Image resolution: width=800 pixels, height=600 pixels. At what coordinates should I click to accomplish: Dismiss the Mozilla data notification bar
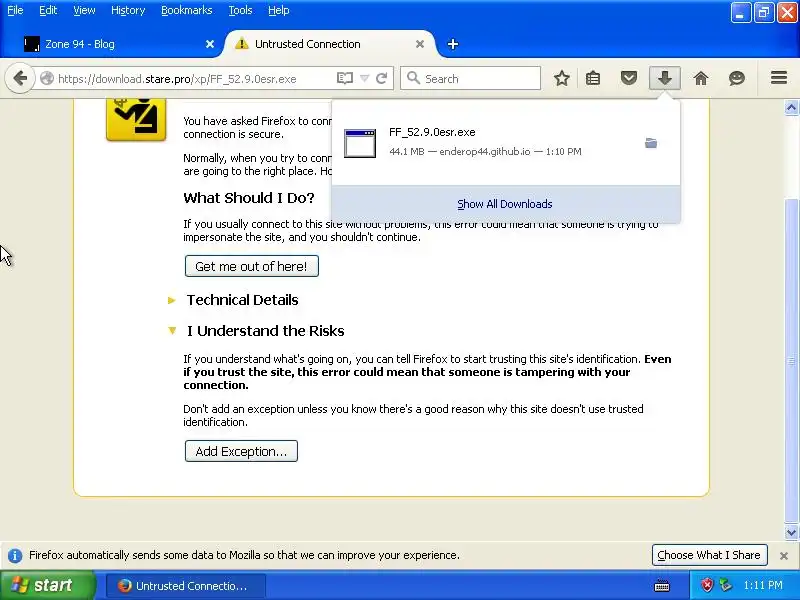coord(784,556)
